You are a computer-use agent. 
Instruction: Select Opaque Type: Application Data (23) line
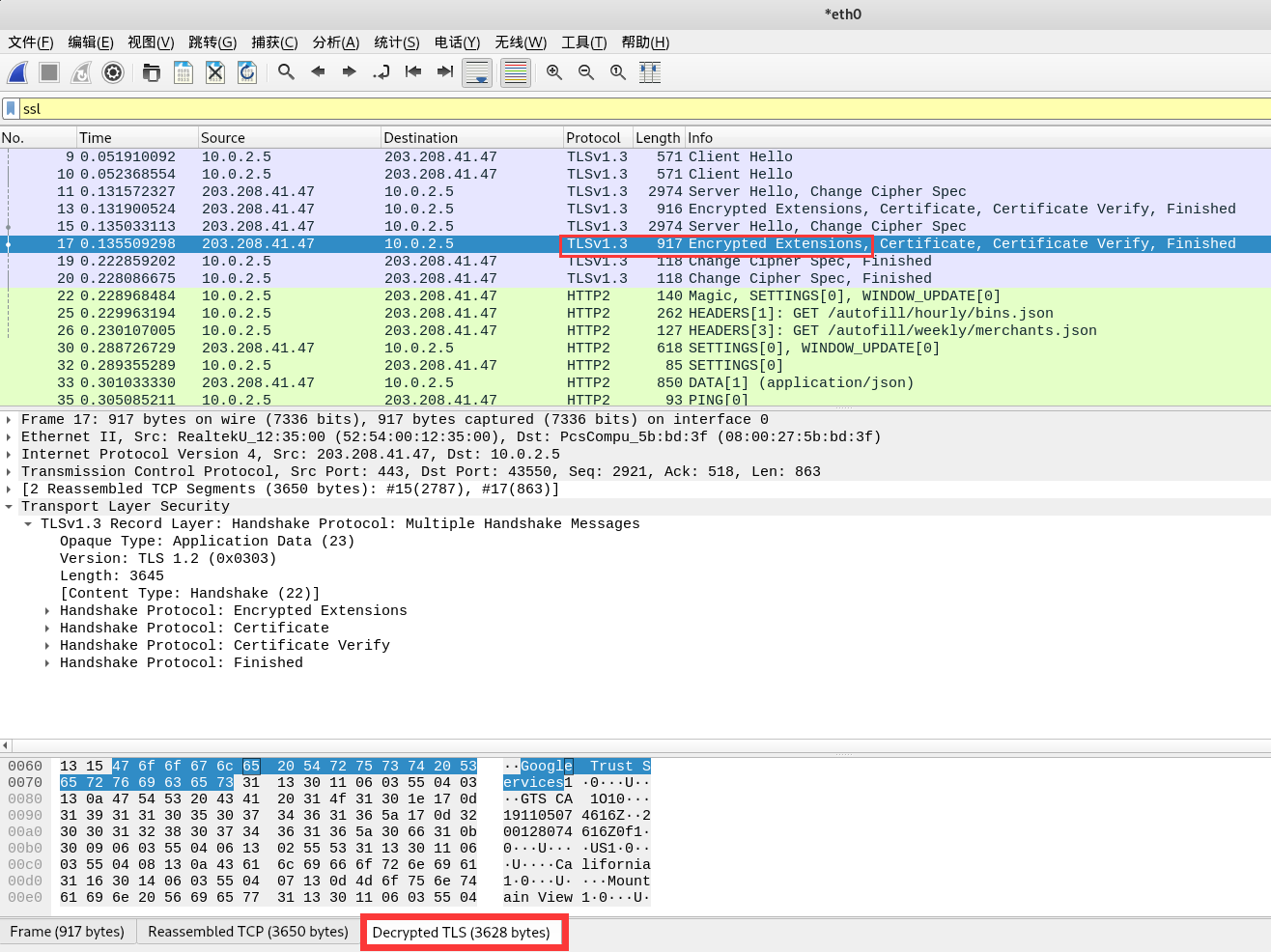click(x=207, y=542)
